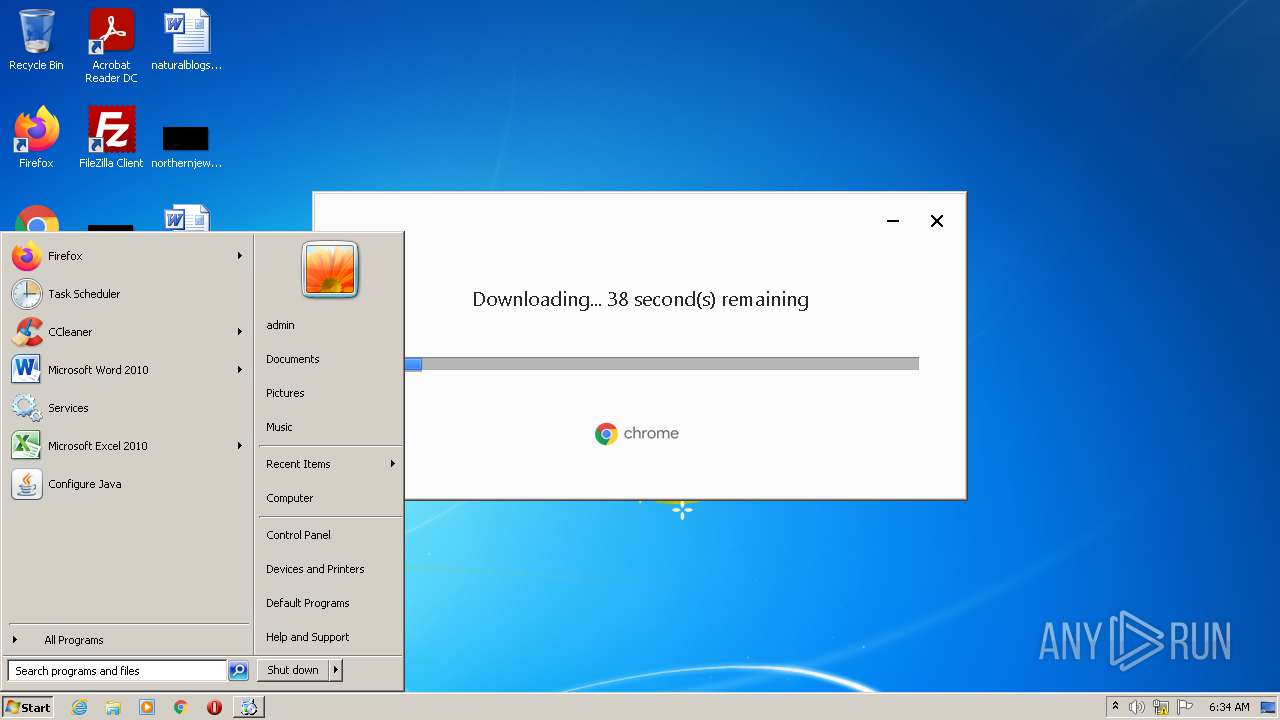Select Acrobat Reader DC desktop shortcut
The image size is (1280, 720).
pos(111,46)
